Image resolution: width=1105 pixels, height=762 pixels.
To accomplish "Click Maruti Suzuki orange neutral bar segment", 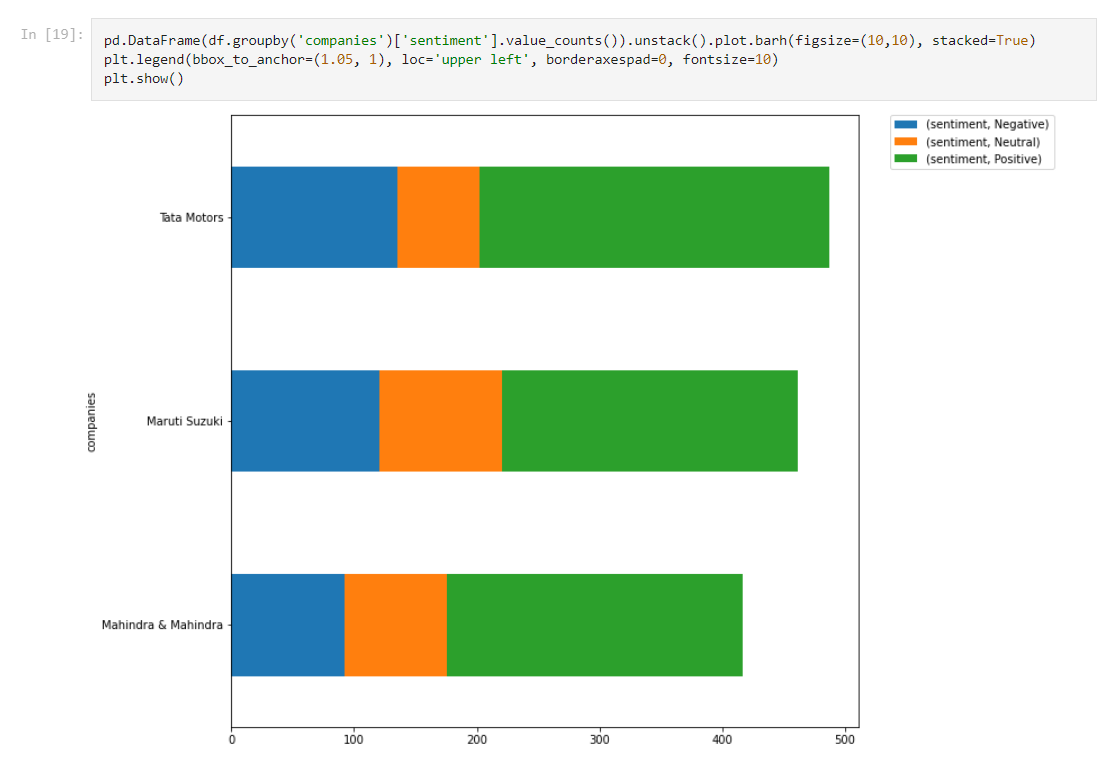I will [440, 421].
